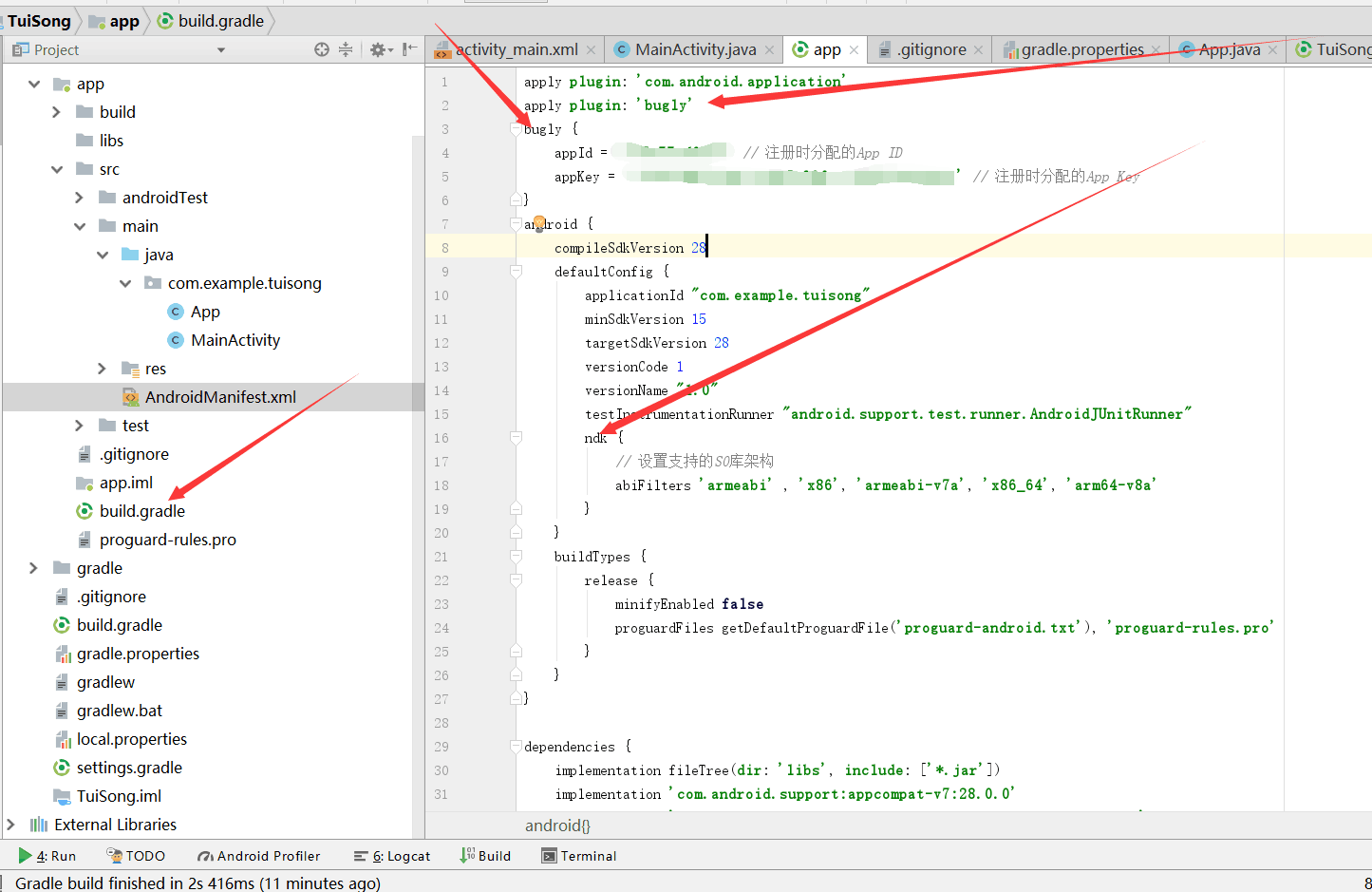Switch to the MainActivity.java tab
This screenshot has height=892, width=1372.
click(693, 48)
